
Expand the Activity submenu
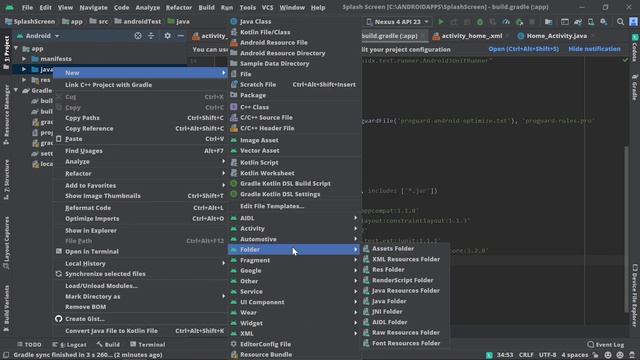pyautogui.click(x=294, y=229)
